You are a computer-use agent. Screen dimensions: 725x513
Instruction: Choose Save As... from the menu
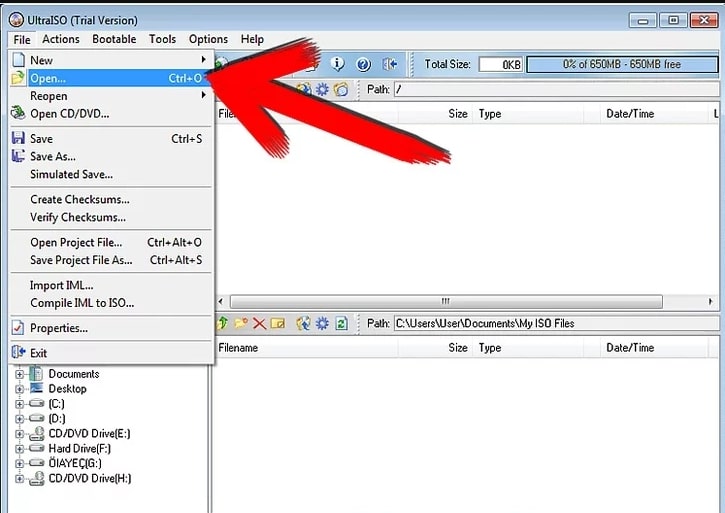[111, 156]
